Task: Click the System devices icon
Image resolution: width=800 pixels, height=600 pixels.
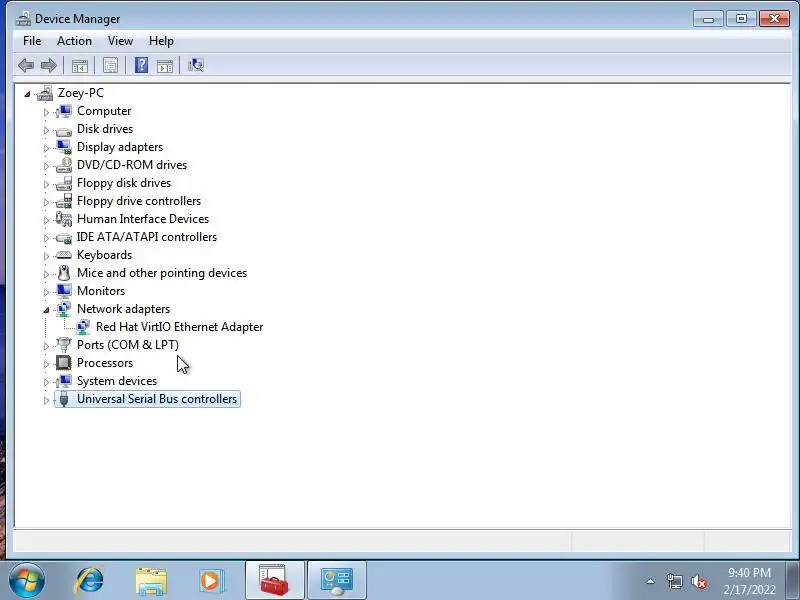Action: (x=64, y=381)
